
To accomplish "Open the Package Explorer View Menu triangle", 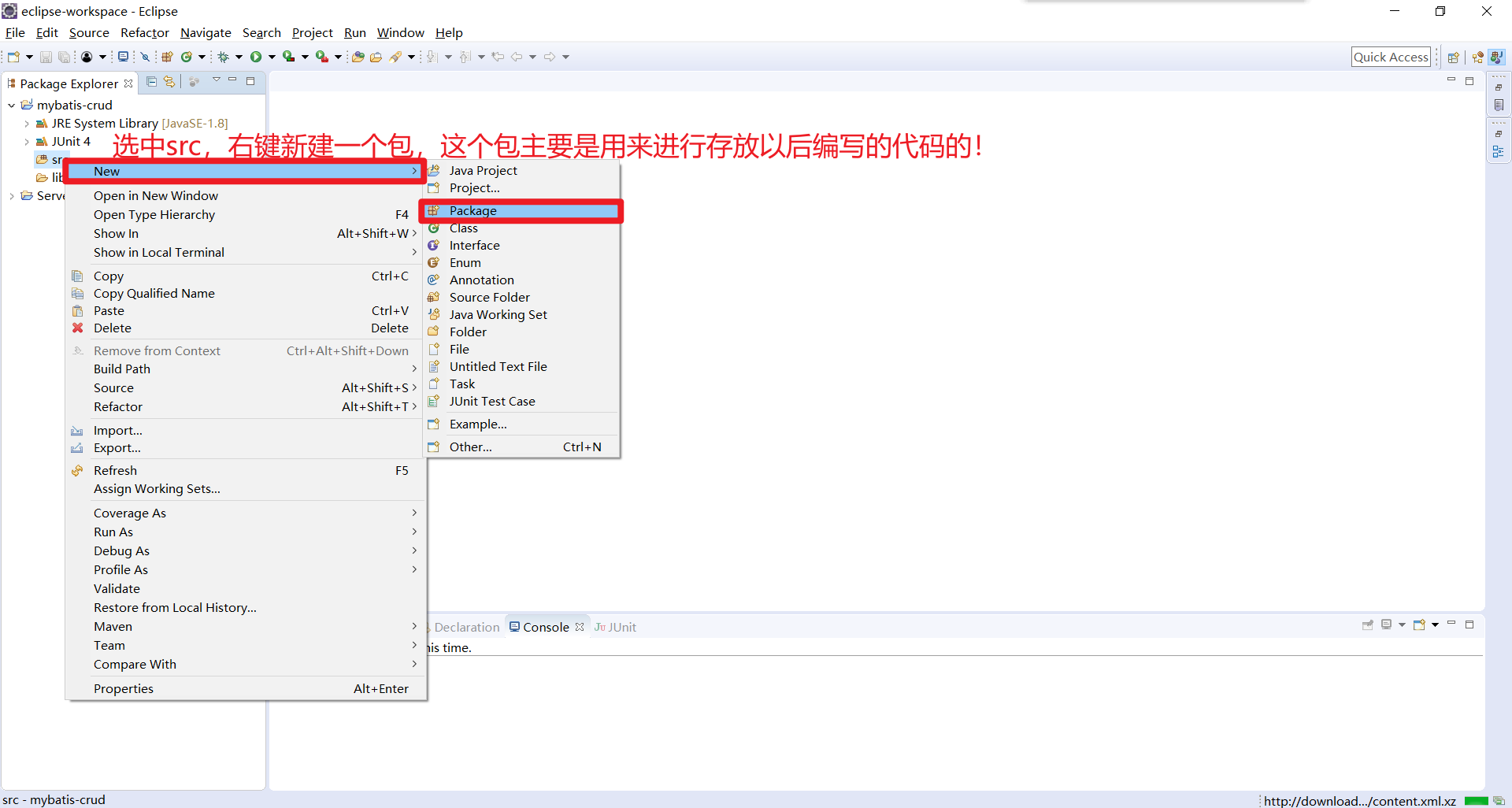I will click(x=217, y=80).
